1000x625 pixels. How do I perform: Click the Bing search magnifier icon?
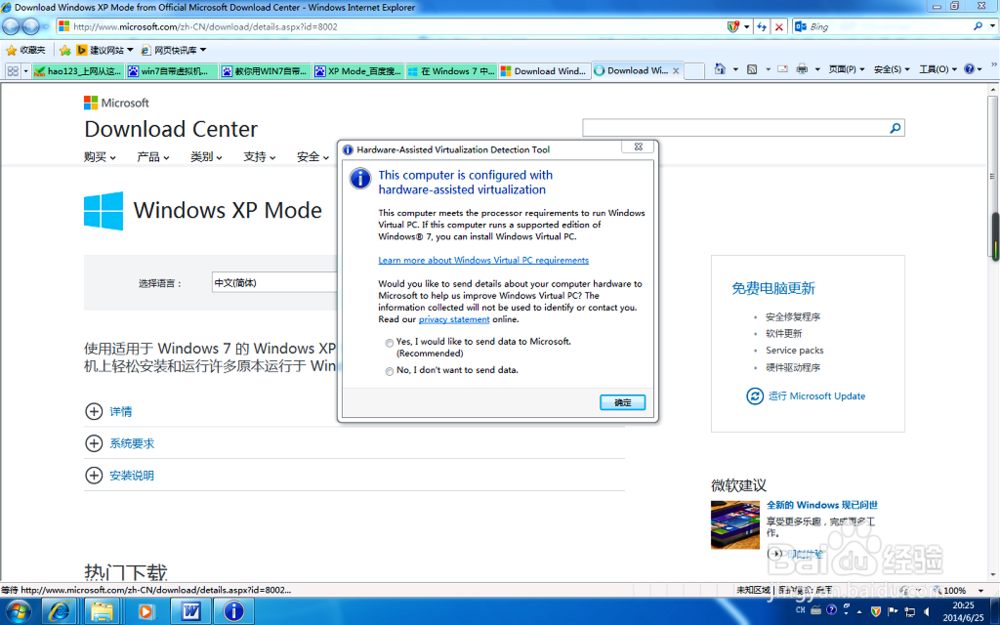click(978, 26)
